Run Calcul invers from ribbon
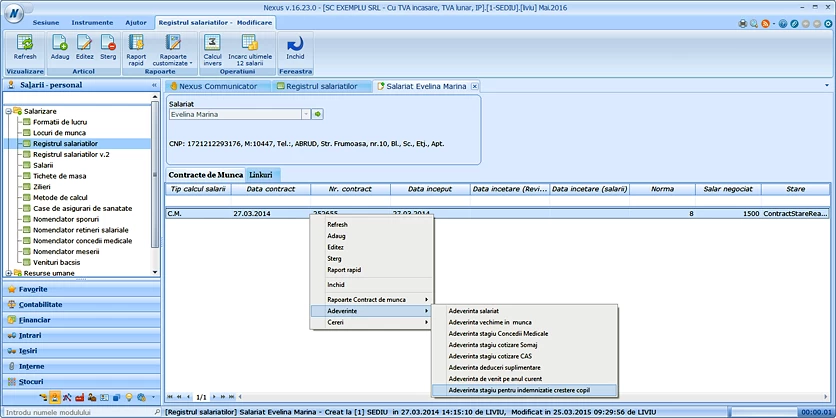Viewport: 836px width, 418px height. (212, 50)
